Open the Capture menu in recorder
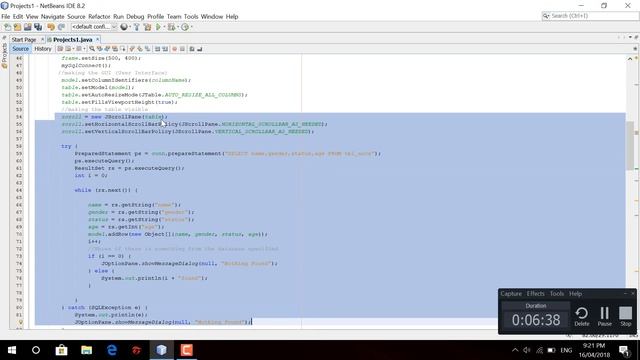This screenshot has height=360, width=640. (x=511, y=293)
